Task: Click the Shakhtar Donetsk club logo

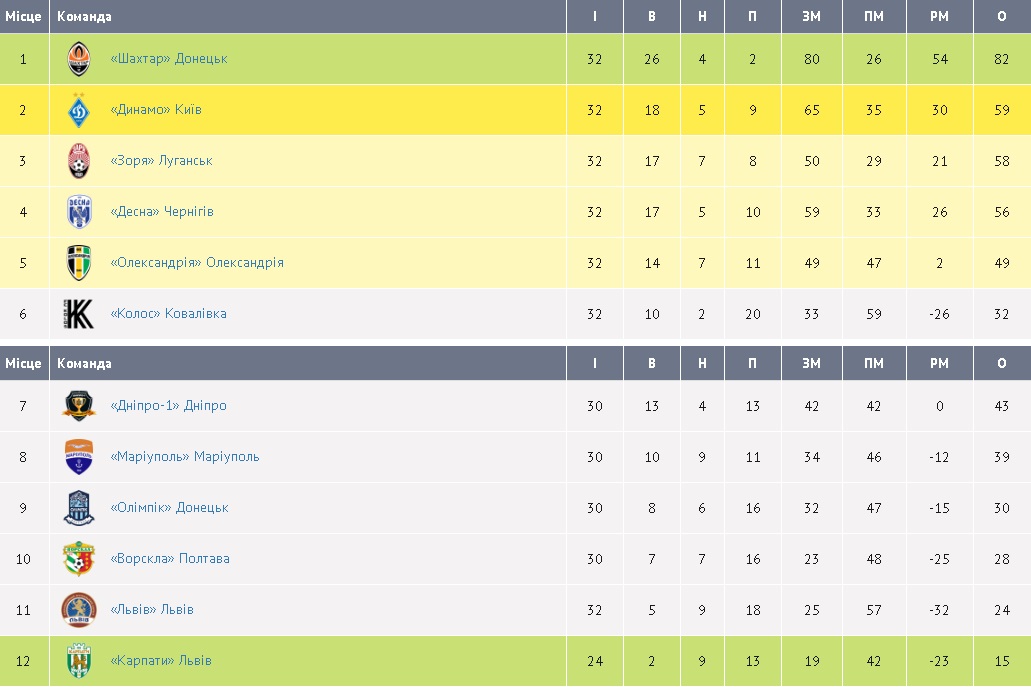Action: [79, 59]
